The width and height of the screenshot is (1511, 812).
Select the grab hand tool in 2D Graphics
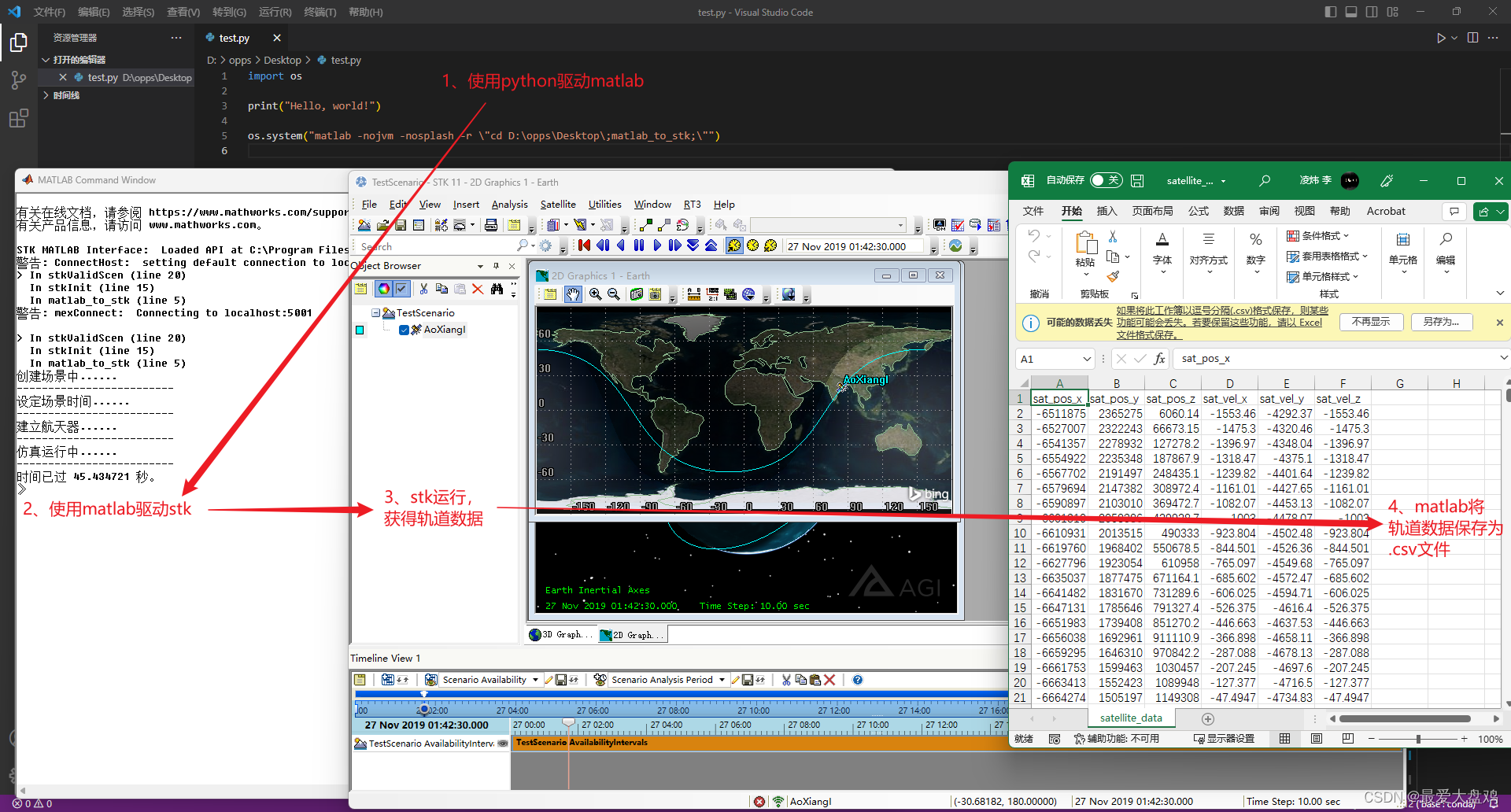[x=573, y=294]
